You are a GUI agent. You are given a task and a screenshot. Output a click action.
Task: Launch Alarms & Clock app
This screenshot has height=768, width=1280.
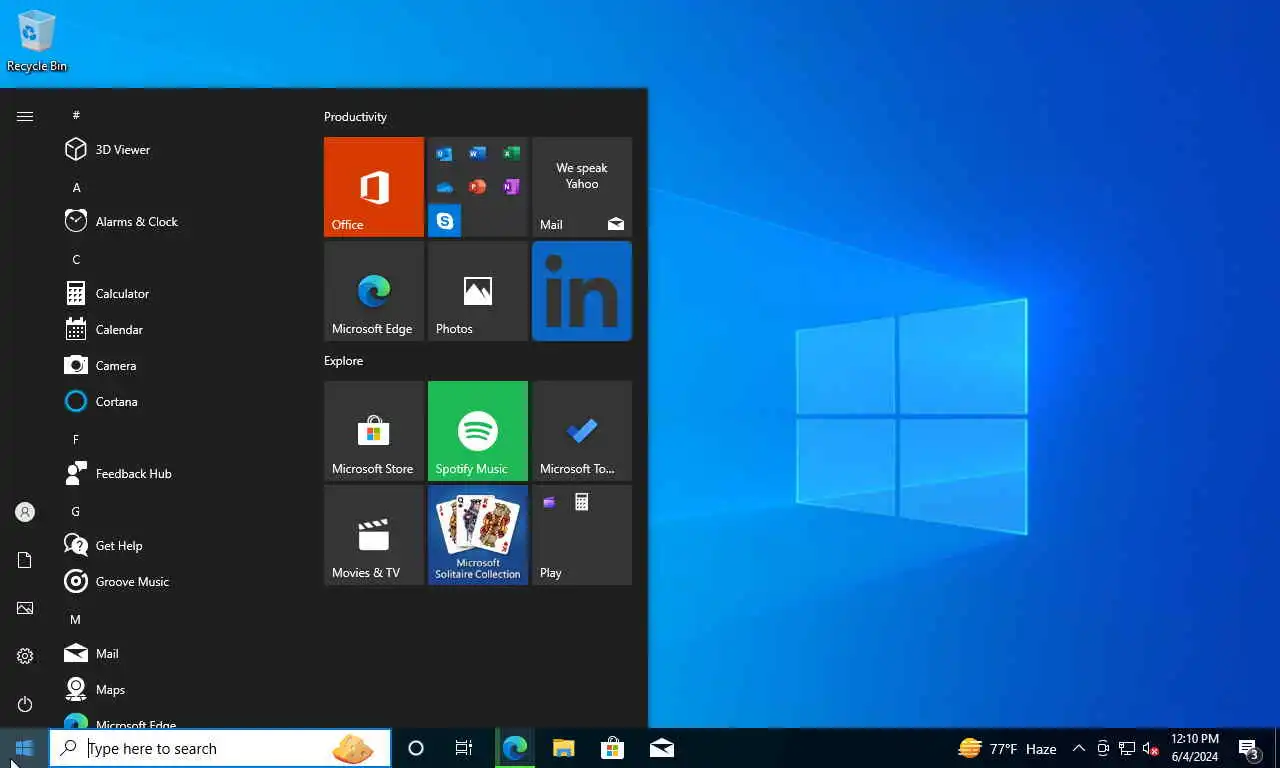(x=180, y=221)
